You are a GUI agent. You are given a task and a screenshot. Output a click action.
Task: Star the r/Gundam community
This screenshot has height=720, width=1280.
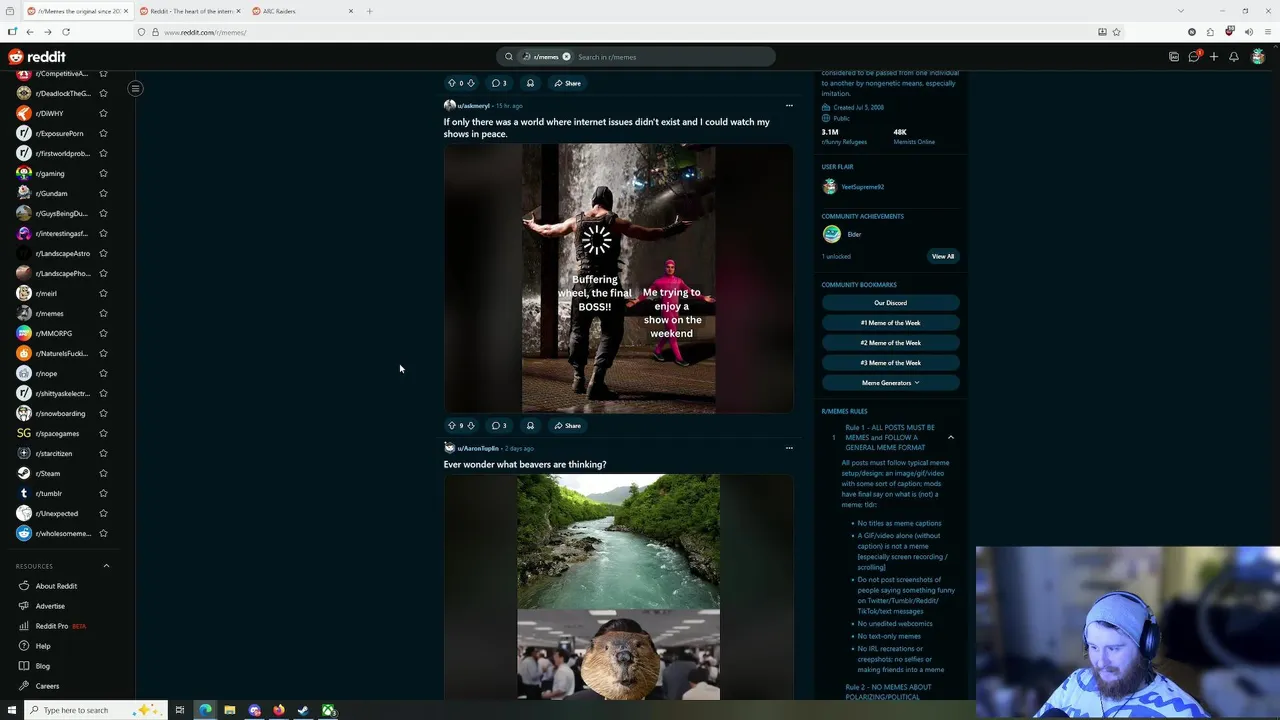click(103, 193)
